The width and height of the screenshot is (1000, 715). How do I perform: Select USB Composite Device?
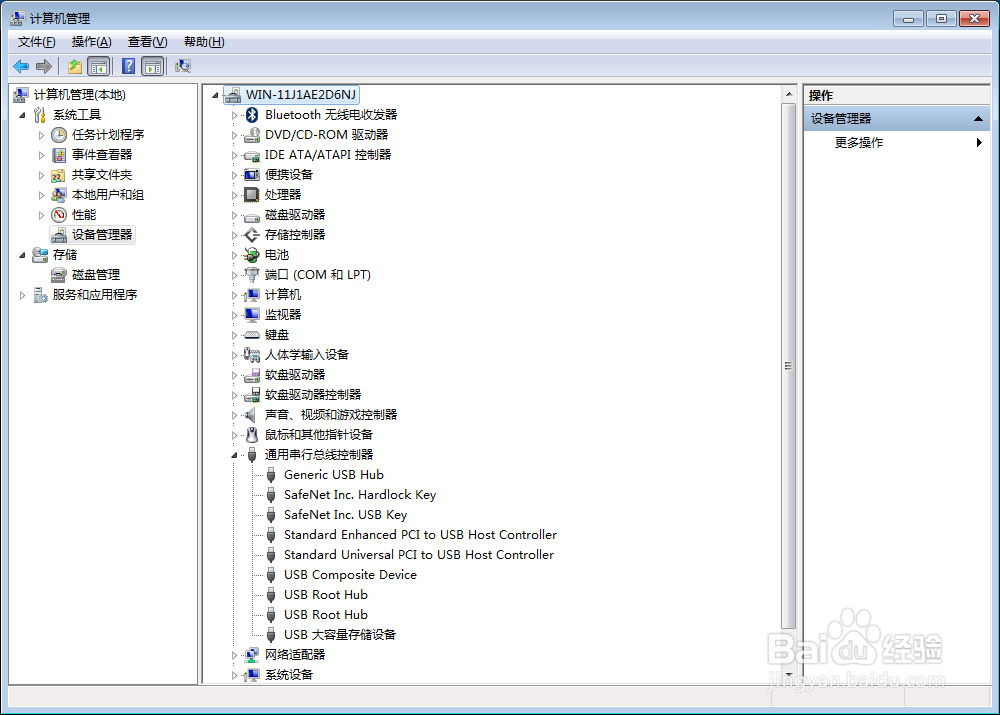coord(350,575)
